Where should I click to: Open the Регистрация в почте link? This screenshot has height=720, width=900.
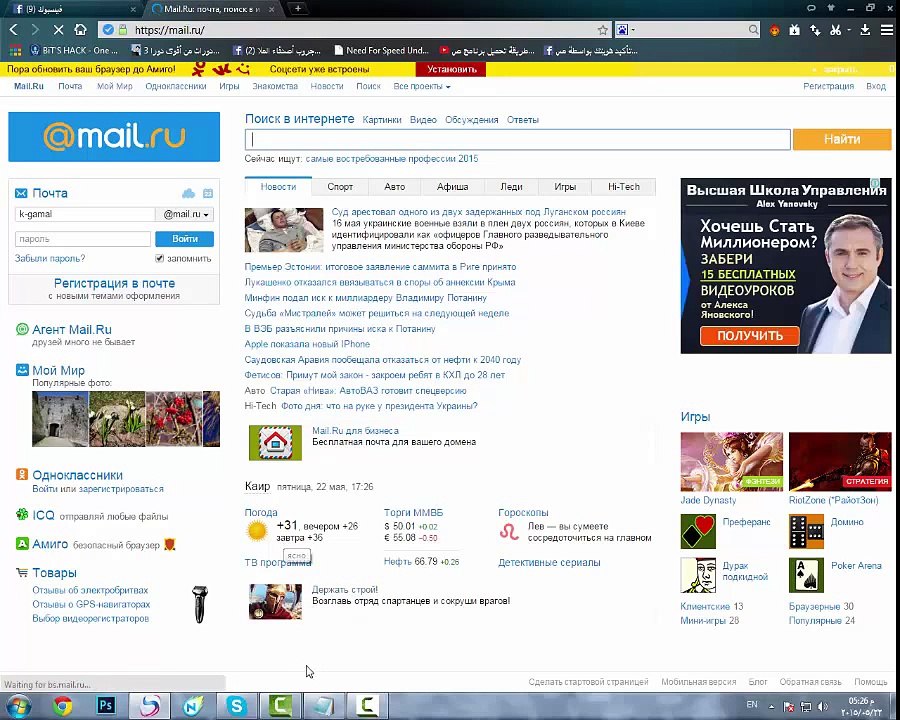(x=114, y=283)
